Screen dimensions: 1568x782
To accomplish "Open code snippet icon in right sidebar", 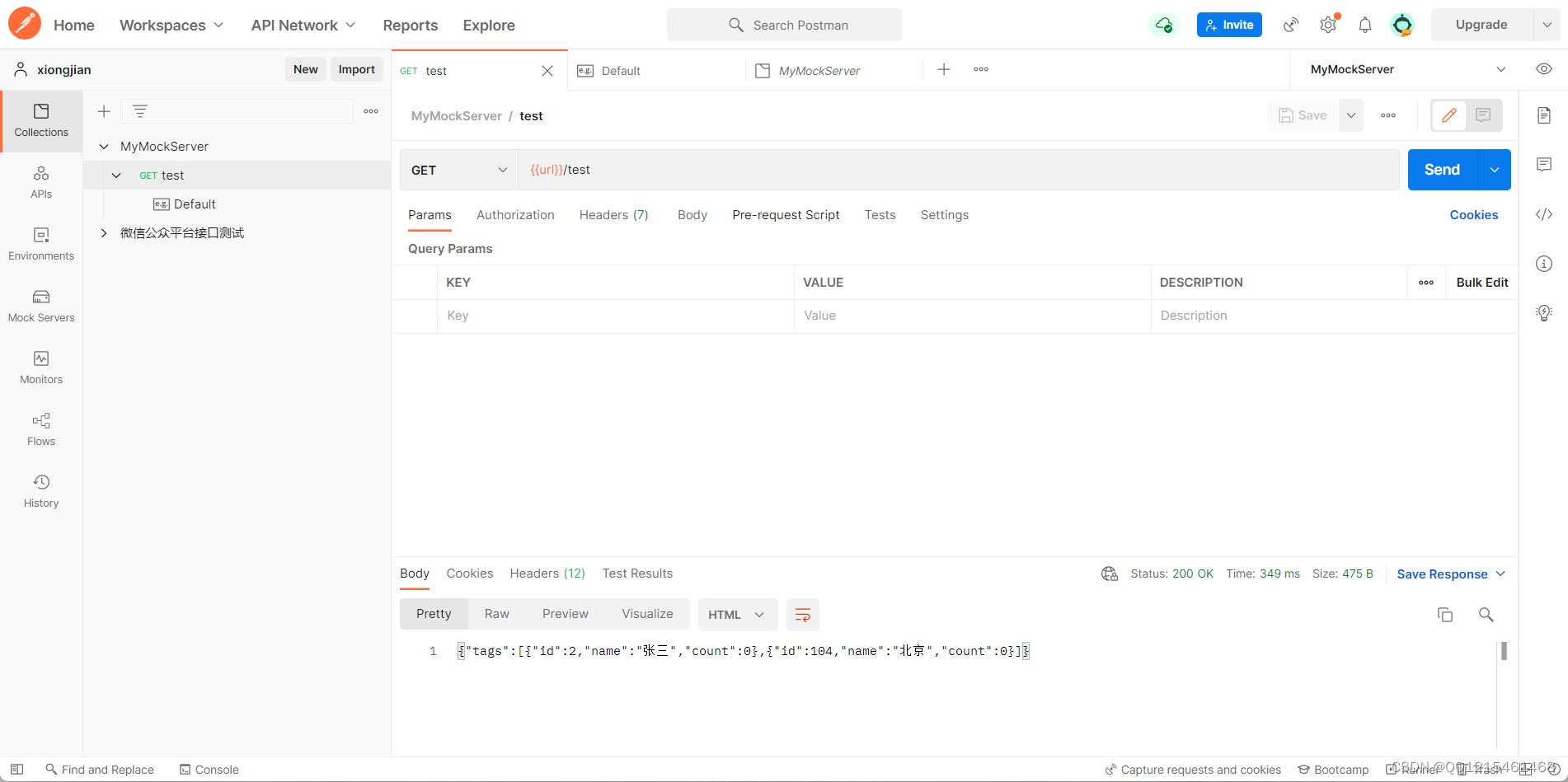I will 1544,214.
